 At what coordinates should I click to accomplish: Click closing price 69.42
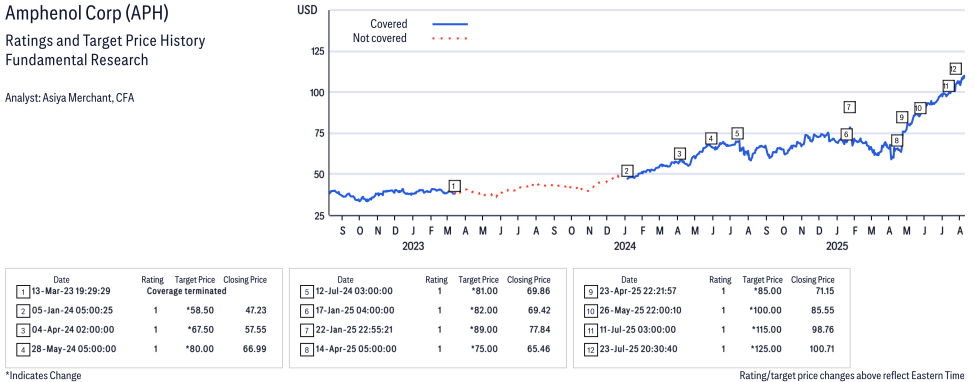pos(538,310)
